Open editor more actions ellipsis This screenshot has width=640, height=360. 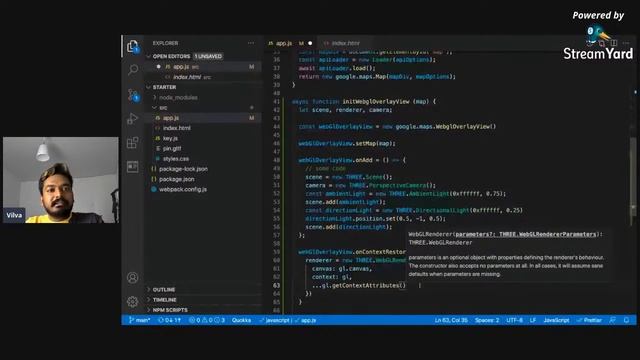pos(626,43)
